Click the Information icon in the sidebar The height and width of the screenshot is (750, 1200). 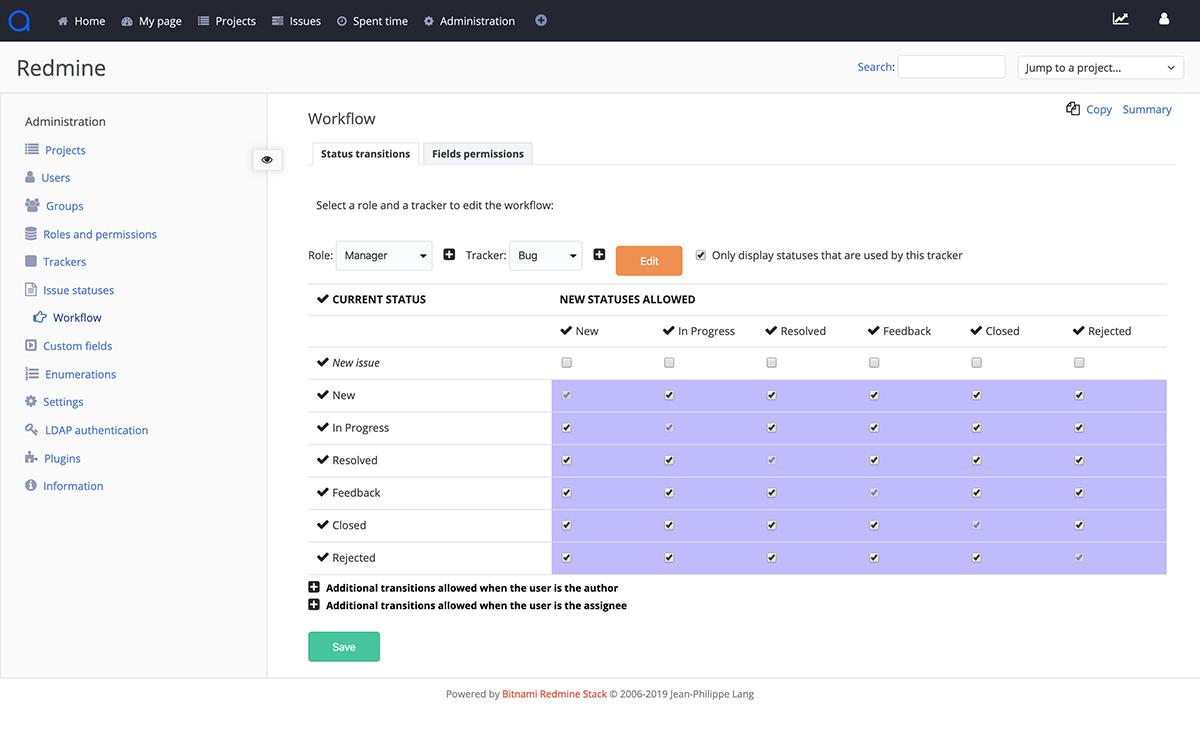tap(31, 485)
